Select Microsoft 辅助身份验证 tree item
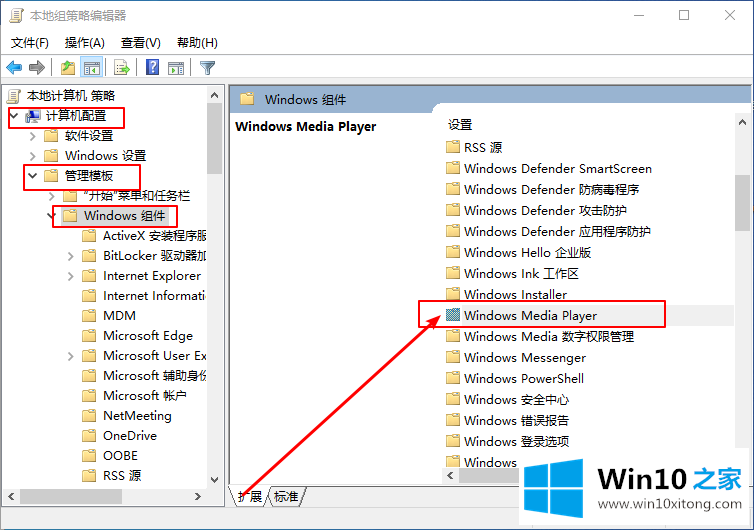 (x=154, y=375)
